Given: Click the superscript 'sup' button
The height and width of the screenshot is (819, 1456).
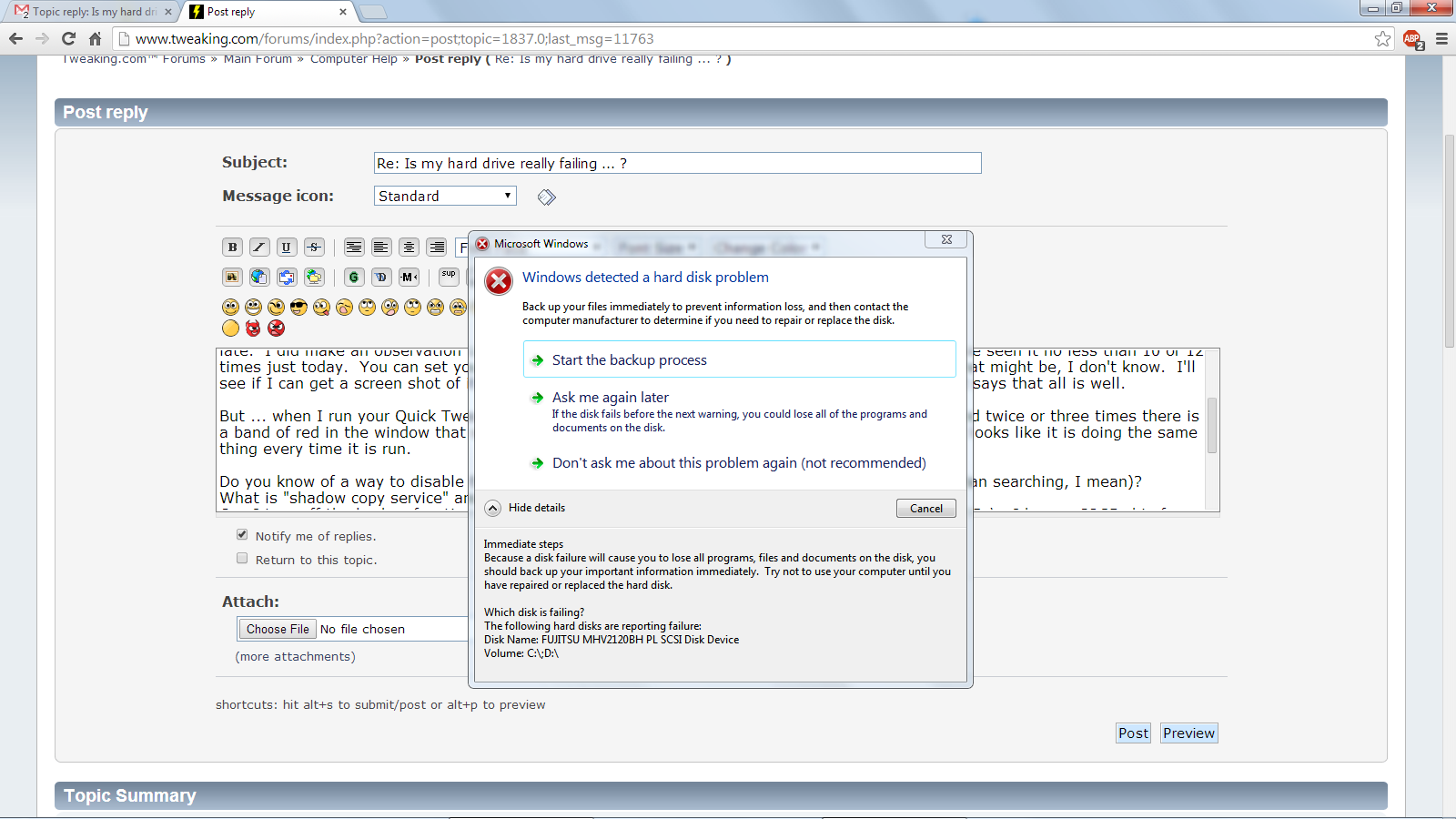Looking at the screenshot, I should click(x=449, y=277).
